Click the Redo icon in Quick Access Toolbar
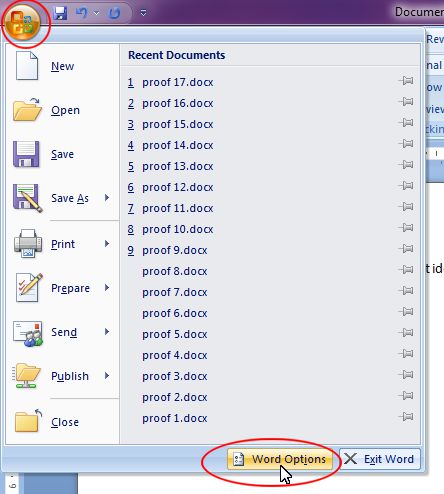The width and height of the screenshot is (444, 494). pyautogui.click(x=114, y=13)
